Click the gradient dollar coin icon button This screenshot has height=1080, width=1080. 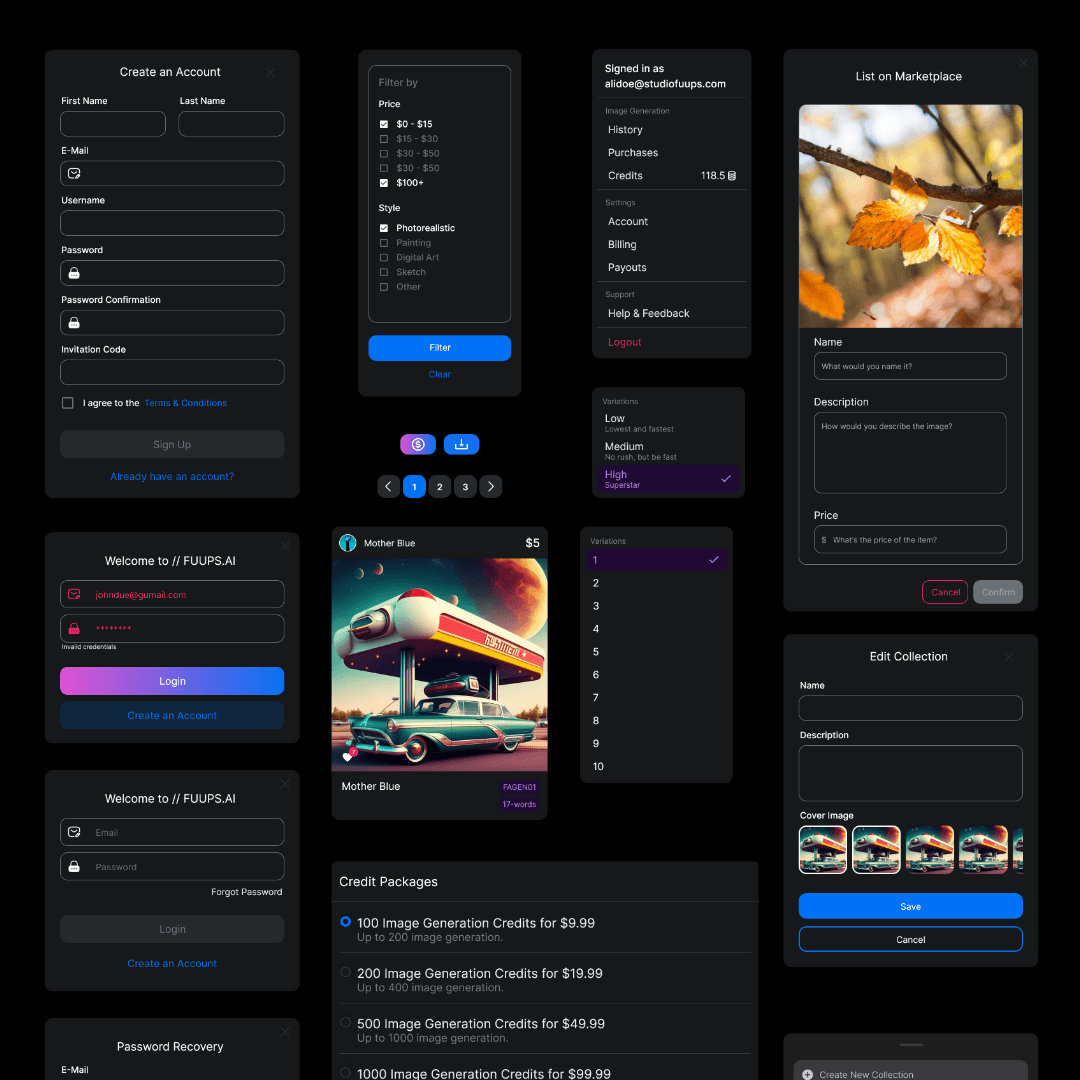point(418,445)
